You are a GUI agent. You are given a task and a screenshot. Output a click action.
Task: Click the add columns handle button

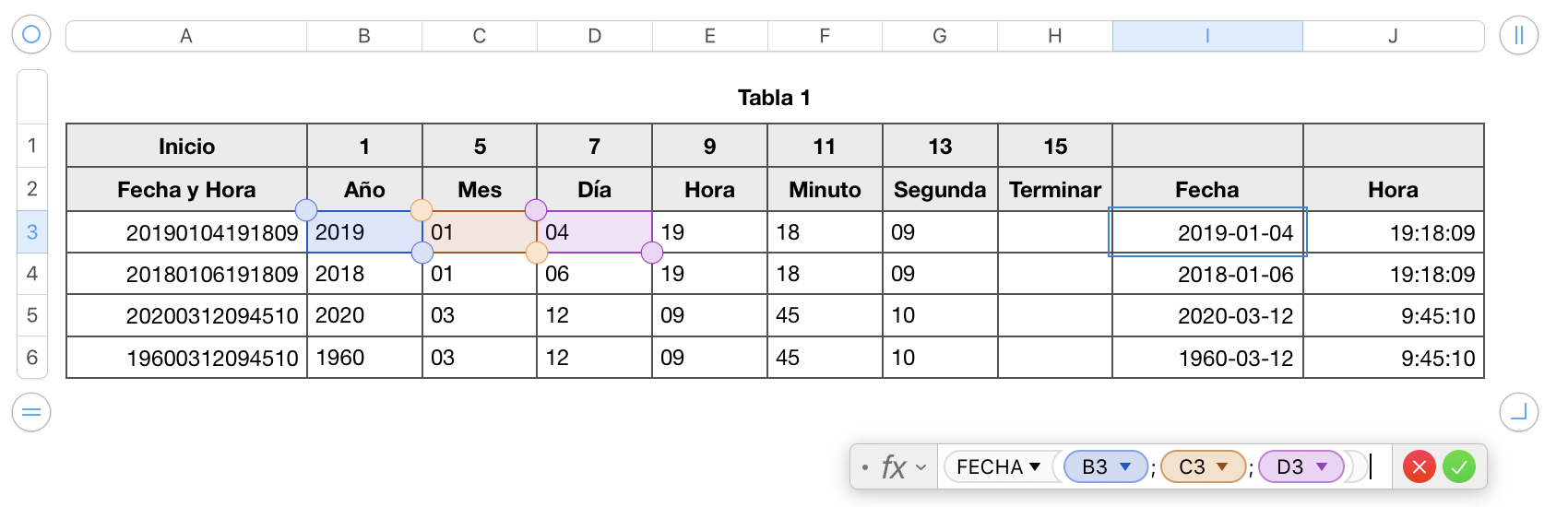point(1518,35)
